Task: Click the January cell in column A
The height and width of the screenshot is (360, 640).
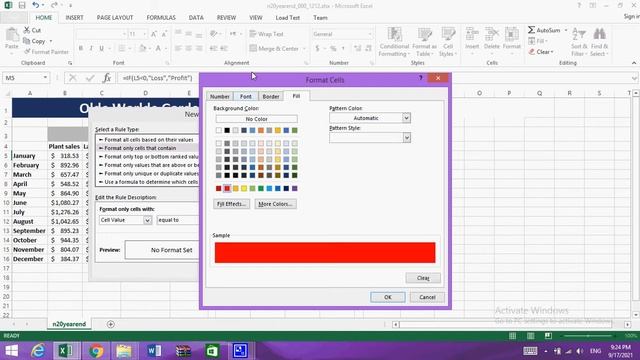Action: [x=29, y=156]
